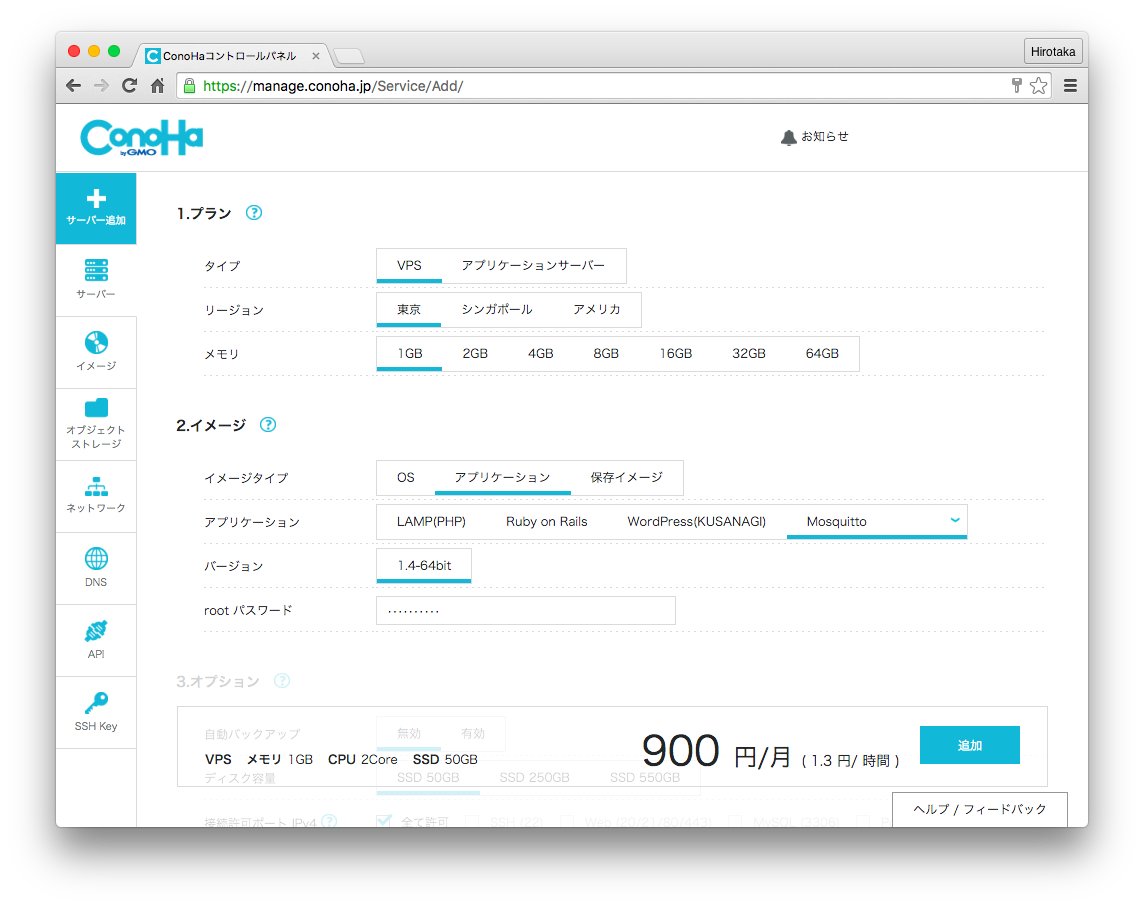Screen dimensions: 1144x907
Task: Click the ConoHa logo
Action: [142, 138]
